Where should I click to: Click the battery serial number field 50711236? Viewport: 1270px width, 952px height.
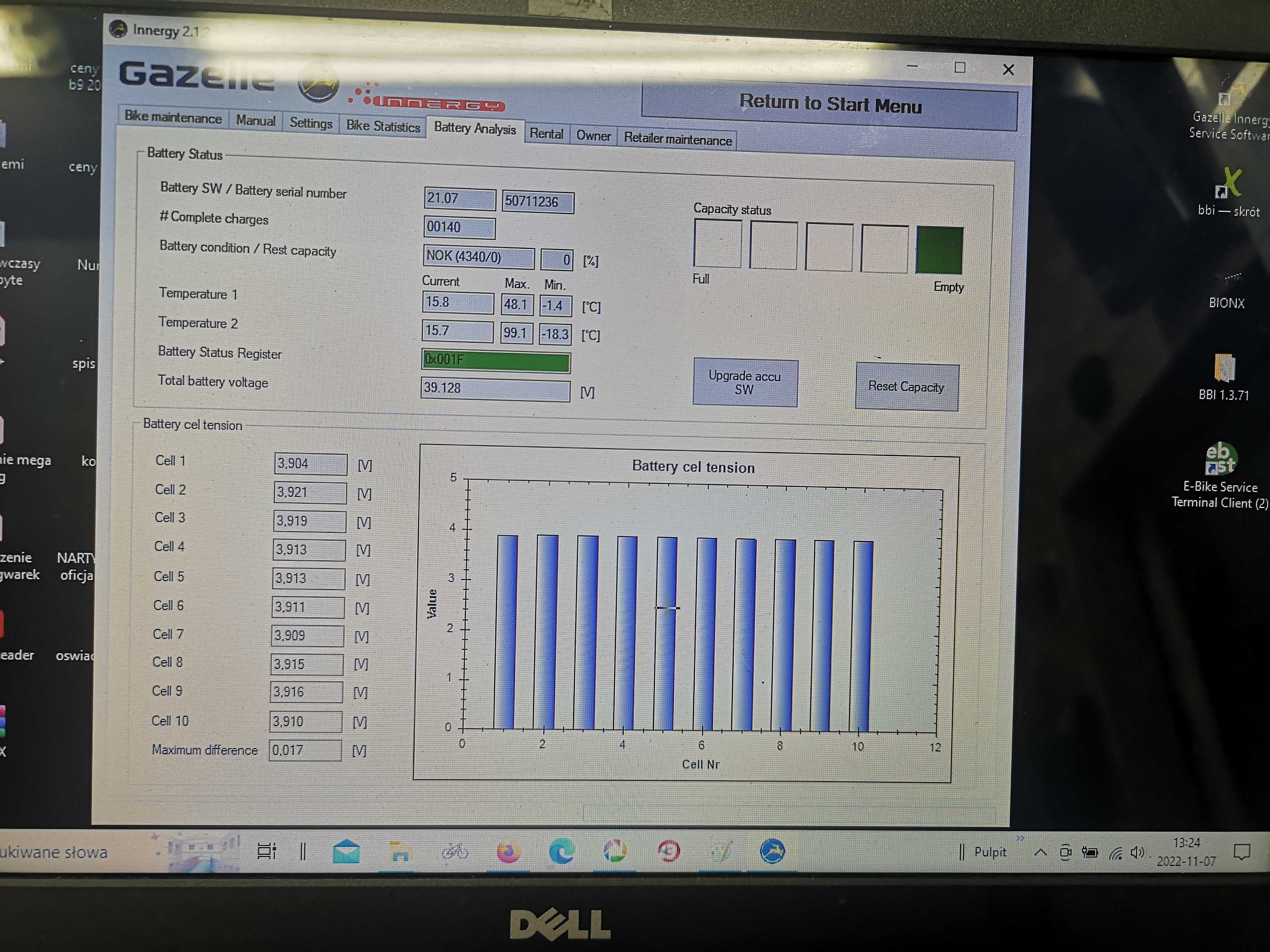(x=538, y=202)
